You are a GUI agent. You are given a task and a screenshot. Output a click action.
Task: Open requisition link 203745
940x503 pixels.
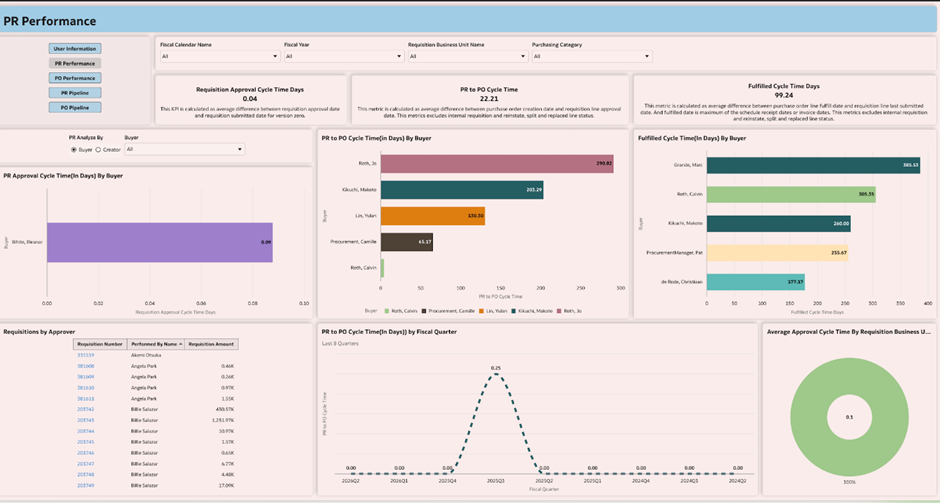[86, 442]
